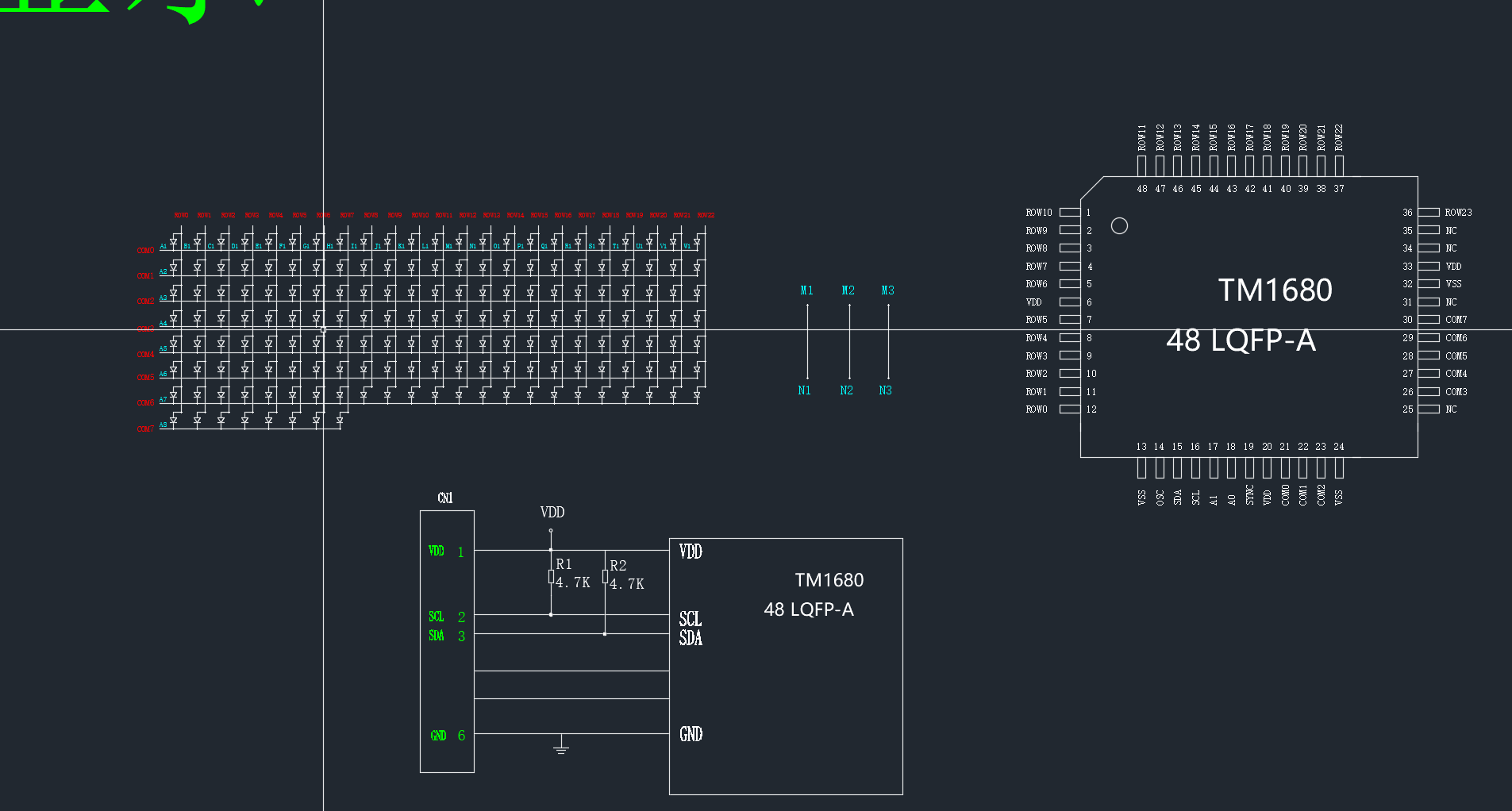Viewport: 1512px width, 811px height.
Task: Click the small TM1680 text in the lower block
Action: (829, 580)
